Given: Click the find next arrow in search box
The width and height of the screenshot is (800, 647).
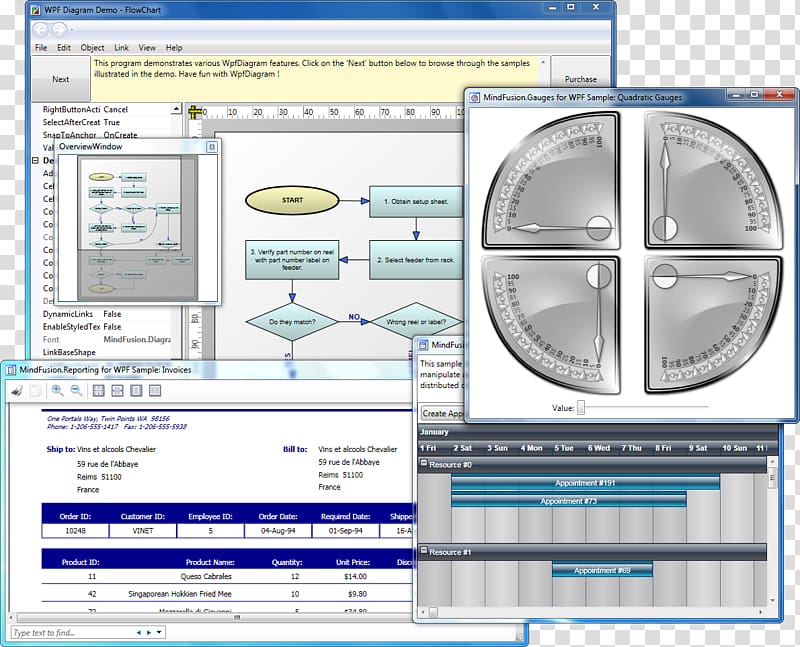Looking at the screenshot, I should 148,633.
